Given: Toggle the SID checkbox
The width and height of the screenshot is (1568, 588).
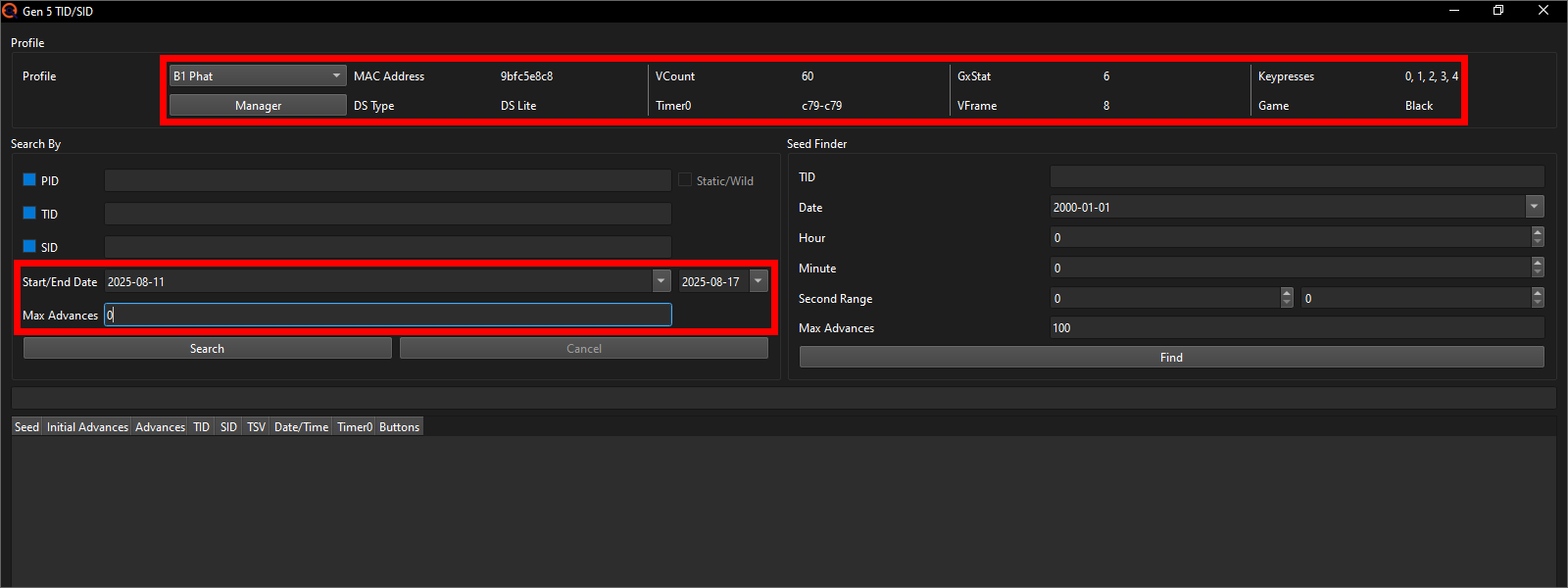Looking at the screenshot, I should click(29, 247).
